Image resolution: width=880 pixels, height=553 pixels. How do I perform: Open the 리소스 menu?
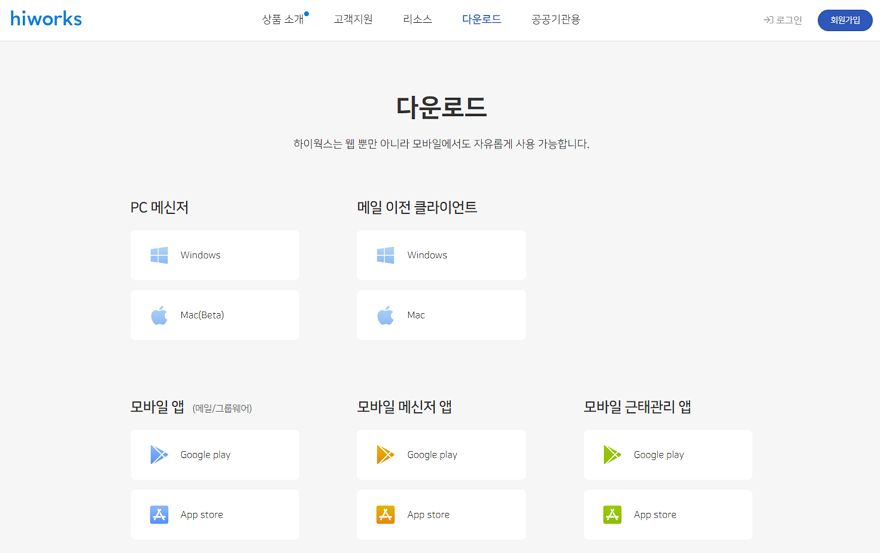point(418,20)
